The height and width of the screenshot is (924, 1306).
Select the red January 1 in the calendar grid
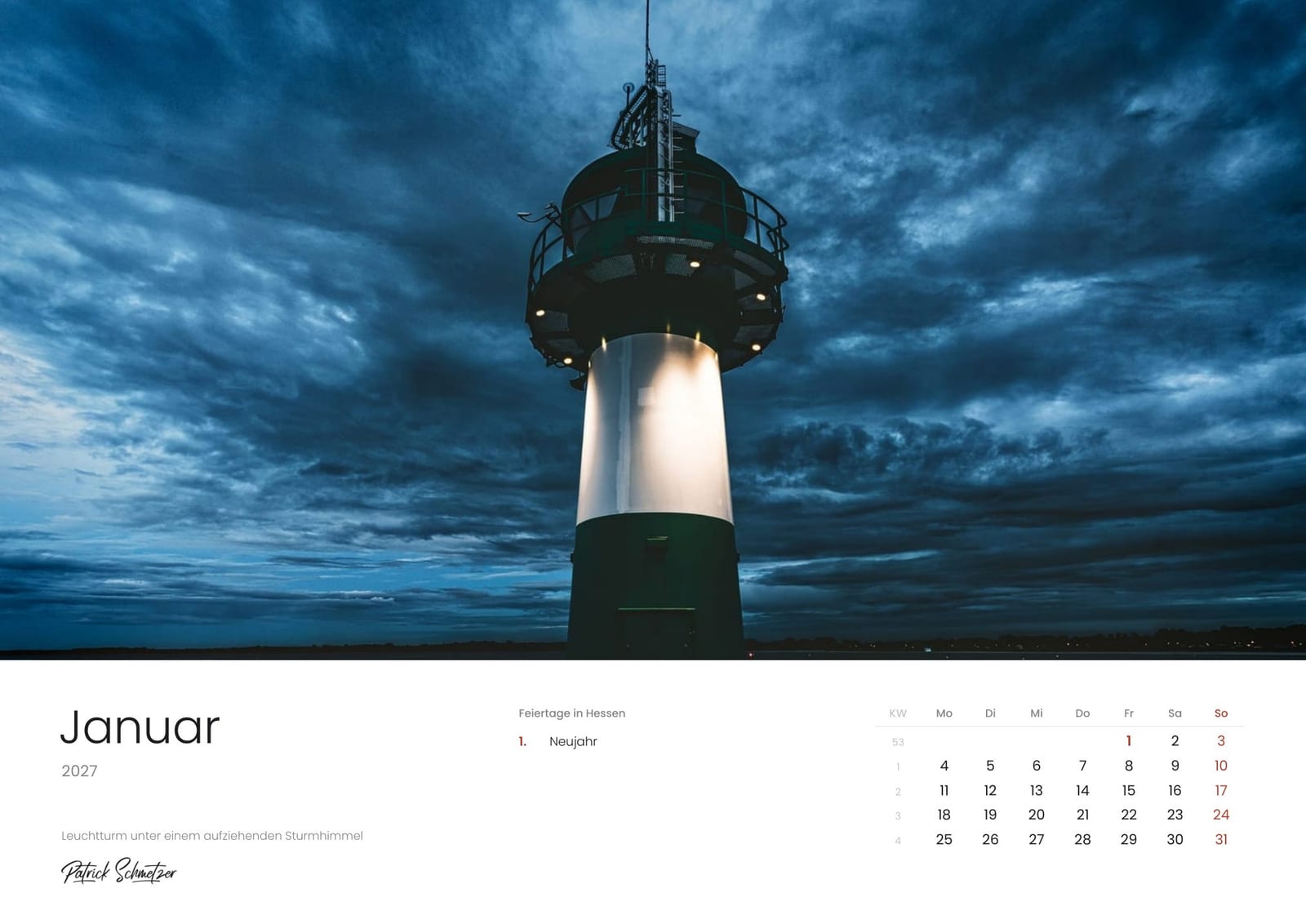point(1129,741)
